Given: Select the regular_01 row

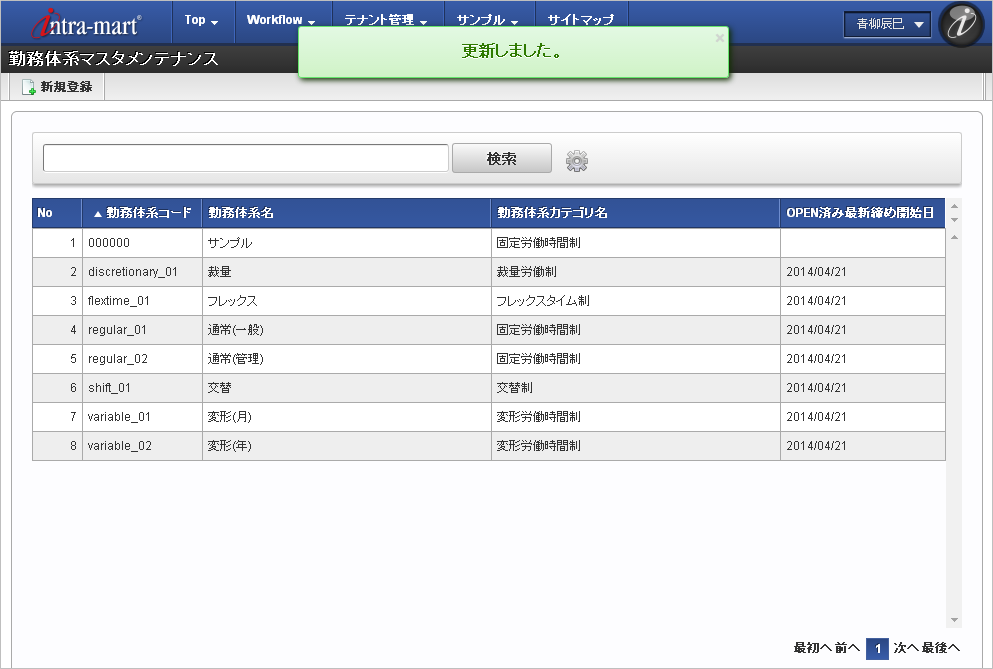Looking at the screenshot, I should 489,330.
